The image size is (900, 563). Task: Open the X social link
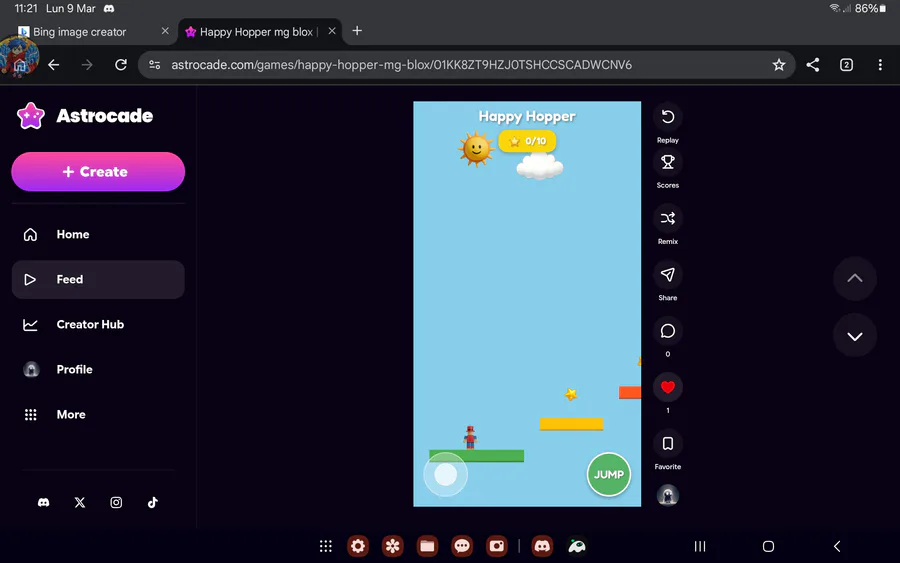[x=80, y=503]
